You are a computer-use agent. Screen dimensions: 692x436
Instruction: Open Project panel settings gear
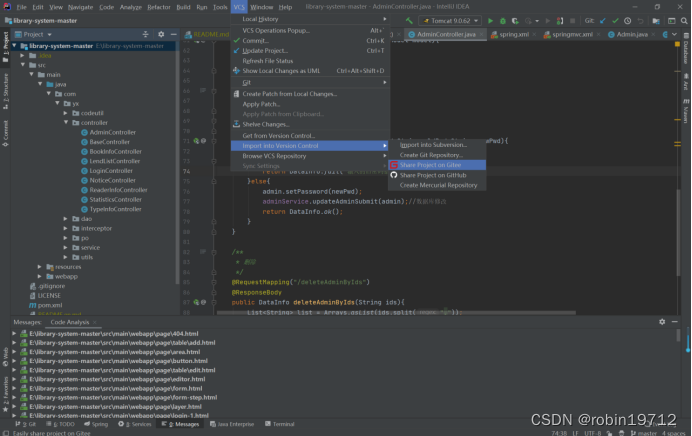click(161, 34)
